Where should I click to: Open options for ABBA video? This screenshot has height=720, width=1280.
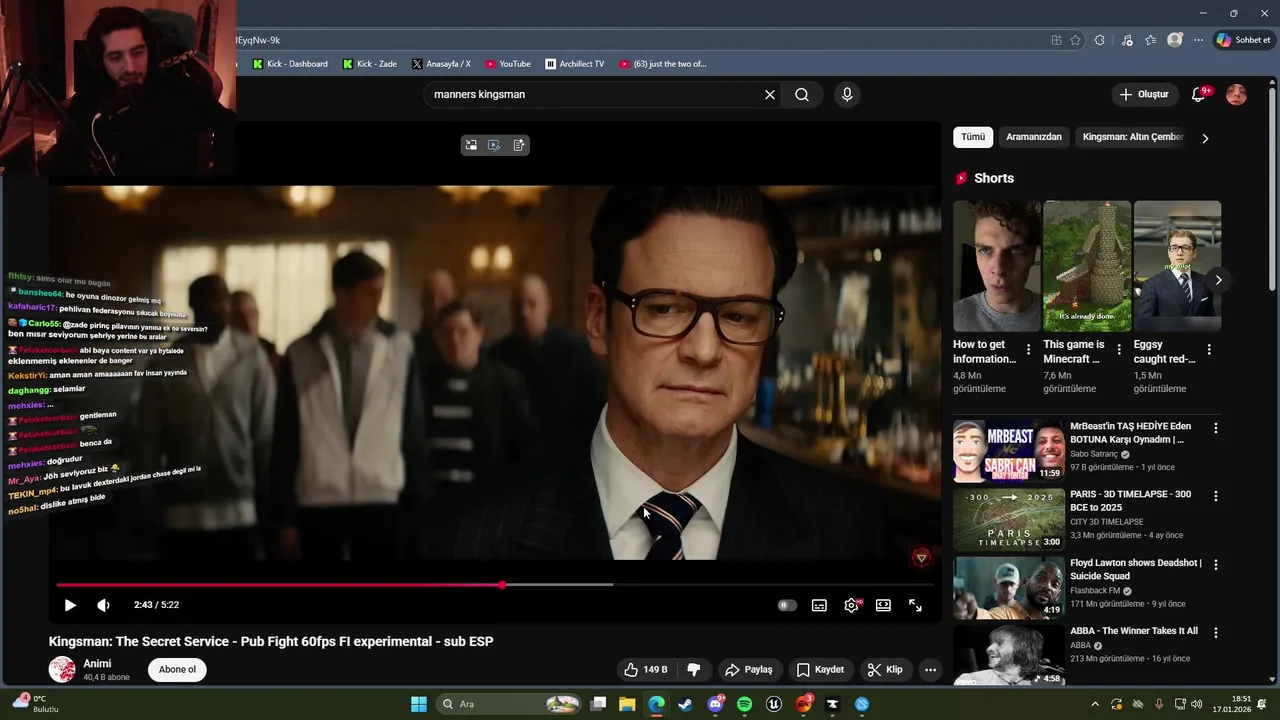pyautogui.click(x=1216, y=633)
